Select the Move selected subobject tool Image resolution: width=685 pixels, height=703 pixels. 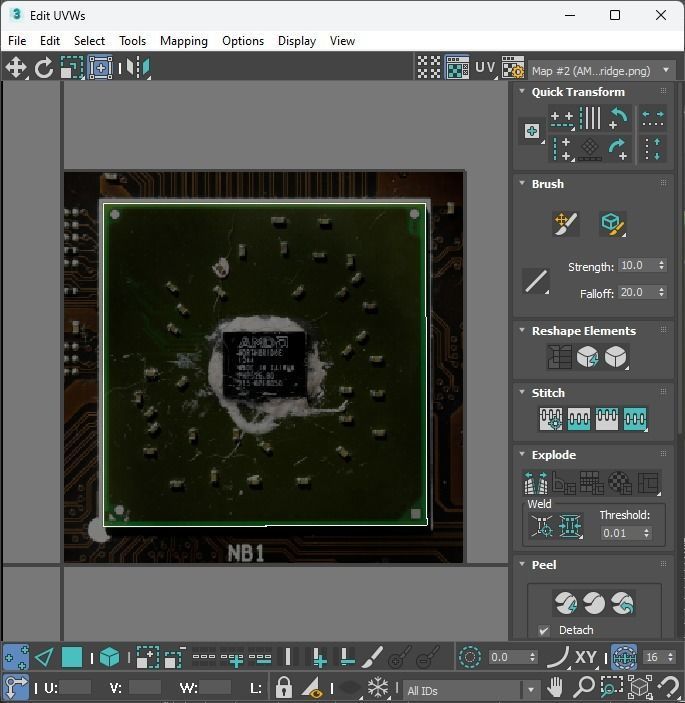(x=16, y=68)
